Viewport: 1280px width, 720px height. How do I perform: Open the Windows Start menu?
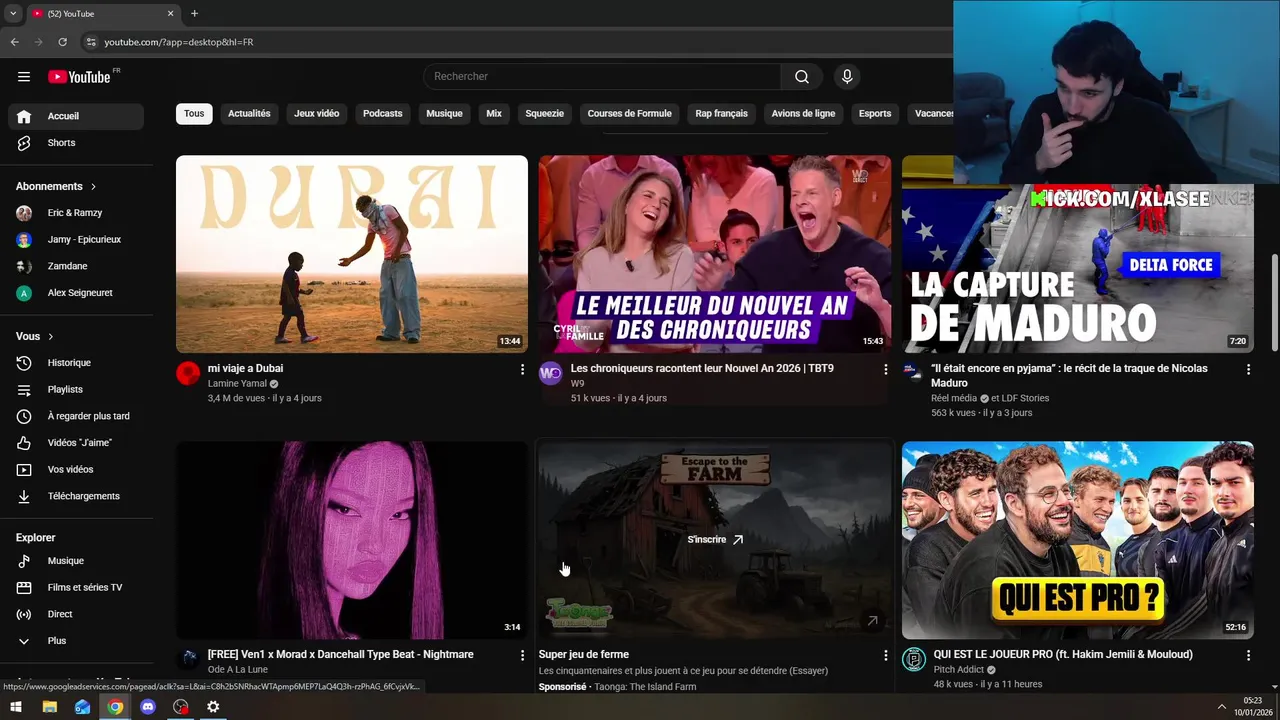(16, 707)
